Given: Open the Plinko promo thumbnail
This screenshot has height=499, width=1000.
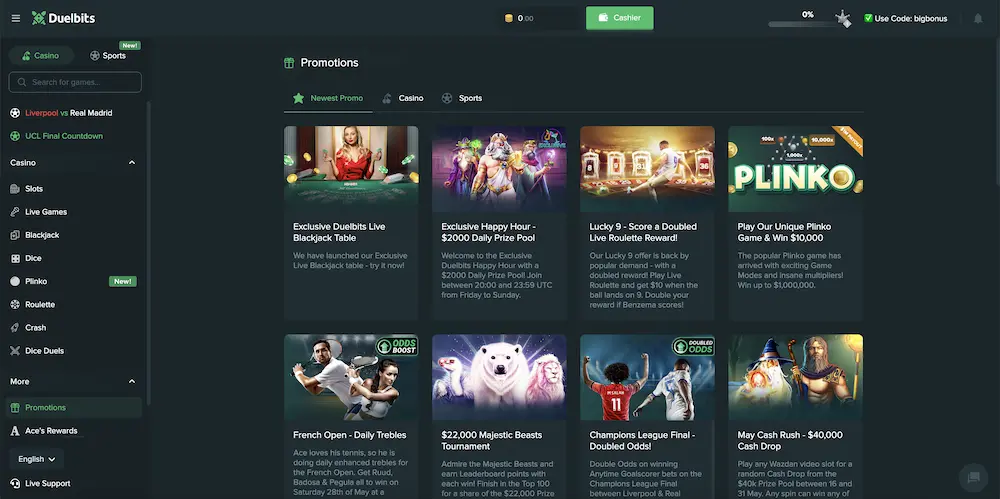Looking at the screenshot, I should (796, 168).
